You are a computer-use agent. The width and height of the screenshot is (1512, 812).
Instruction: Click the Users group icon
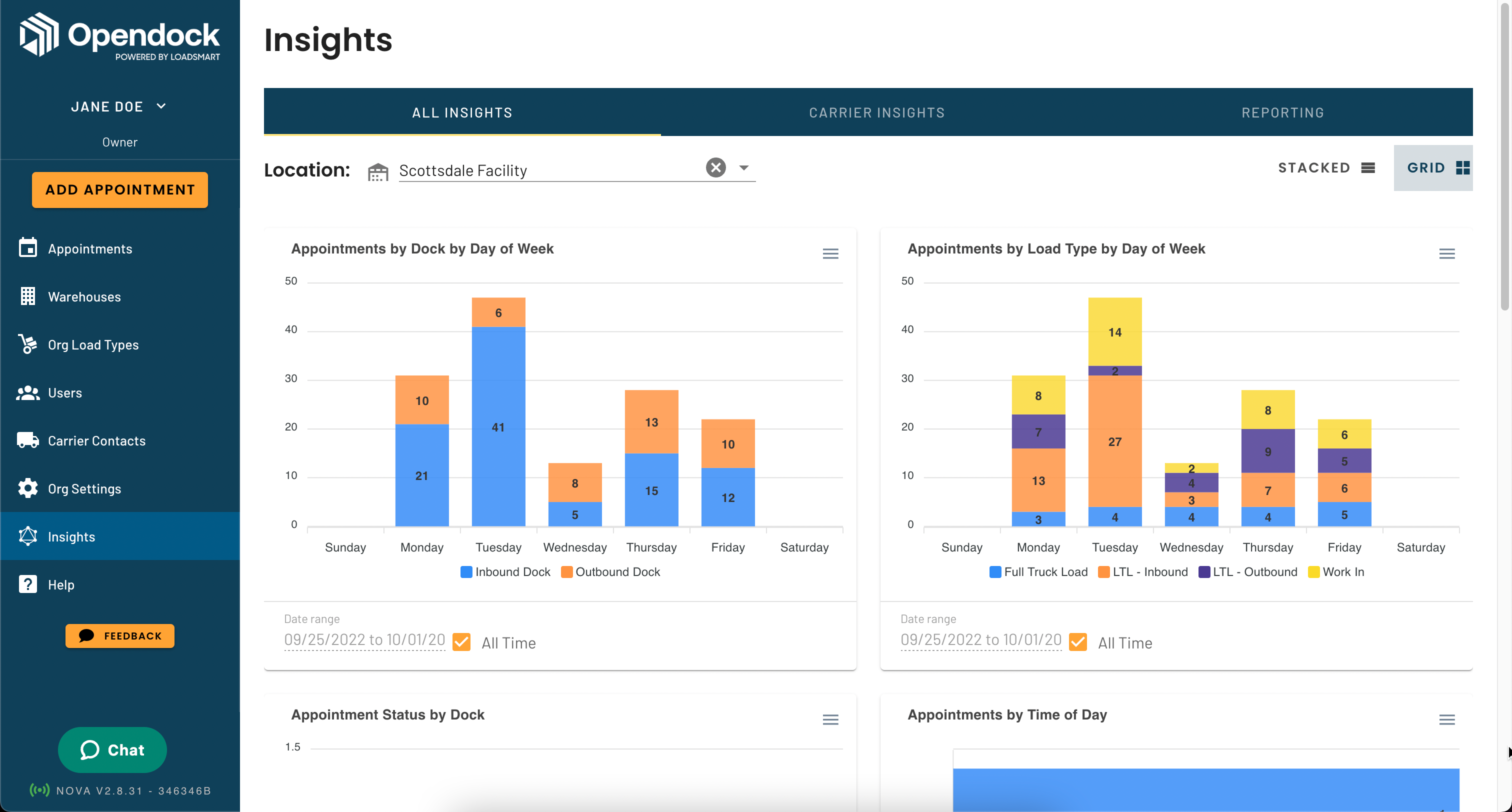(27, 392)
